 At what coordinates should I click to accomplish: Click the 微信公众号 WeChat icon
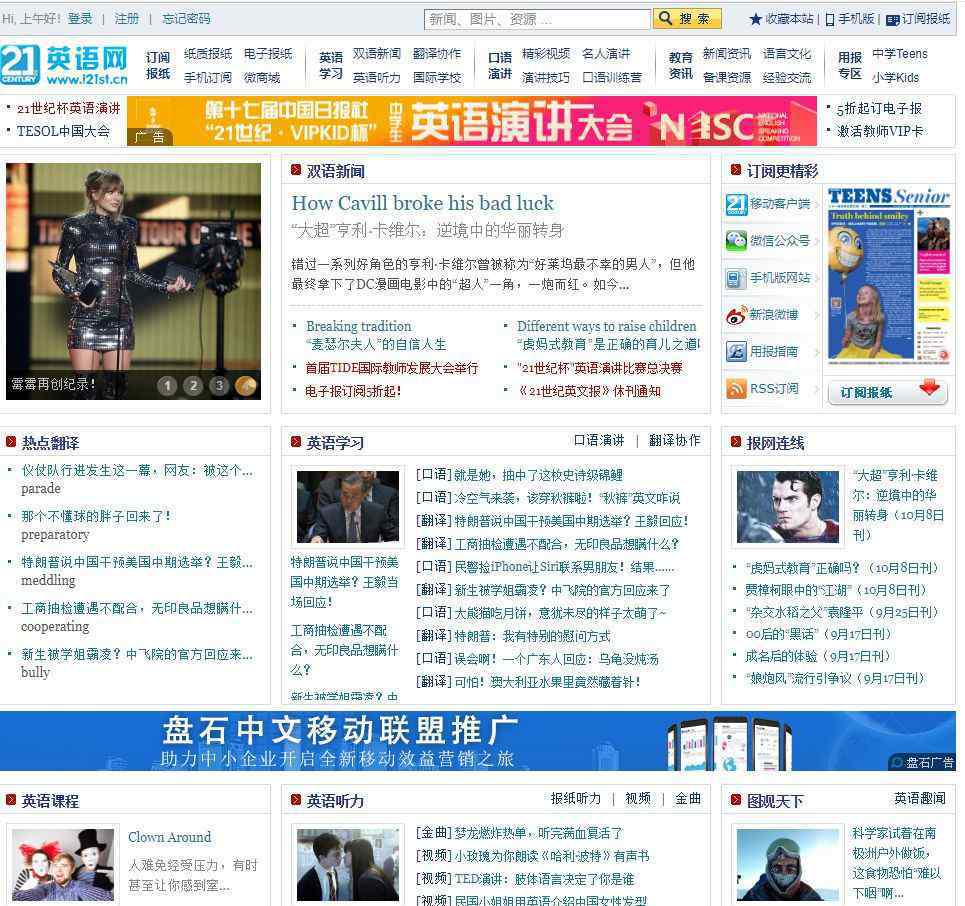pyautogui.click(x=737, y=241)
